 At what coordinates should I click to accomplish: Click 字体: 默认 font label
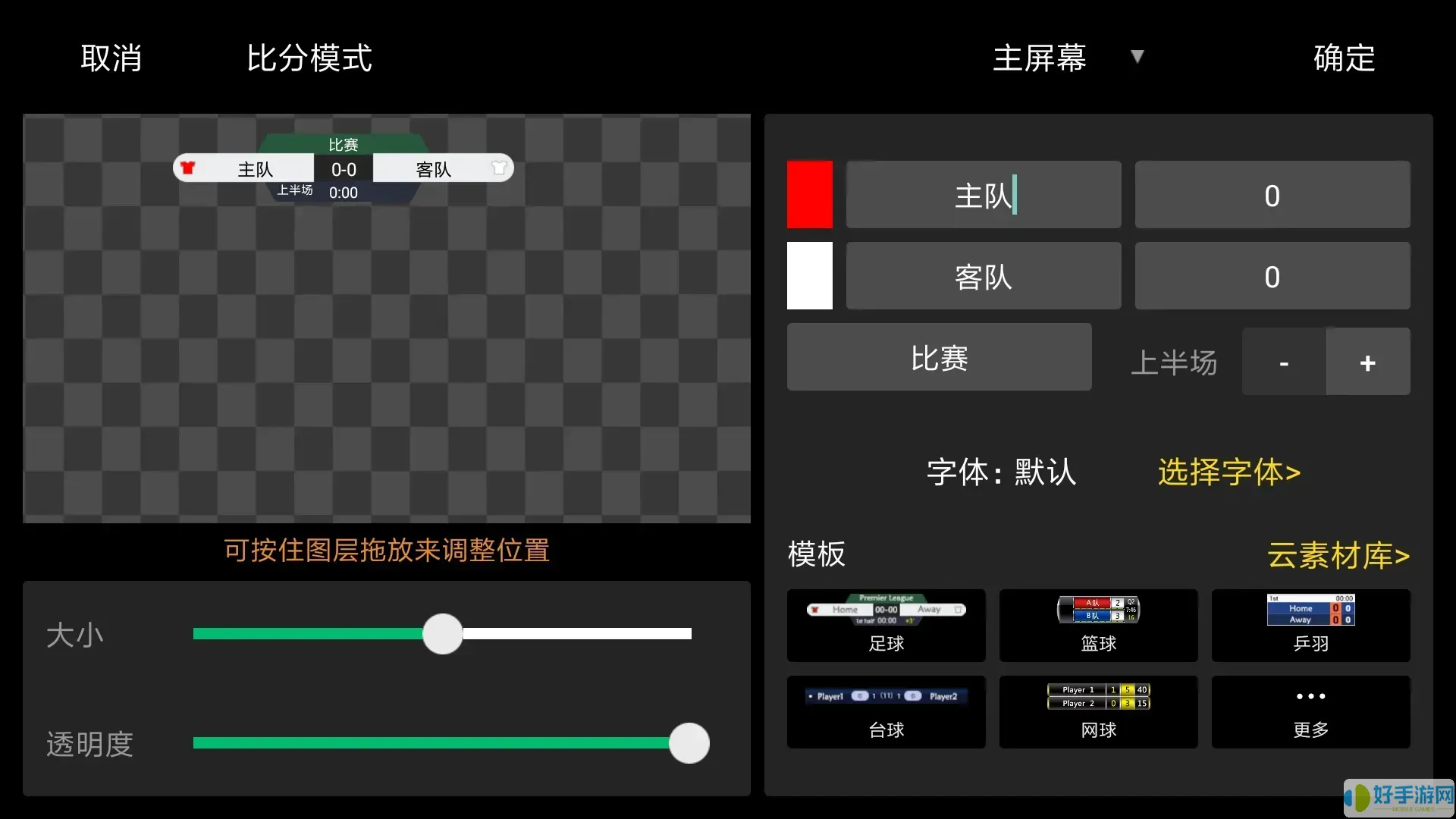point(1001,472)
